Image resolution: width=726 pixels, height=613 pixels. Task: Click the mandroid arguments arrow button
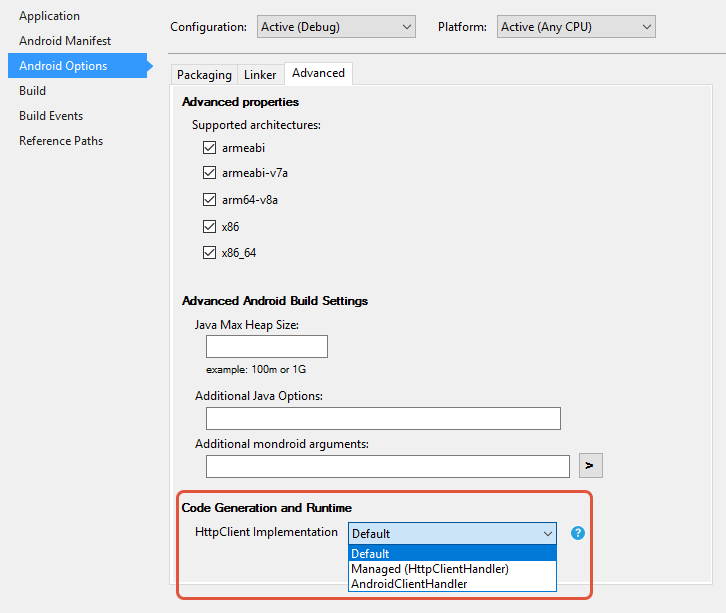pyautogui.click(x=590, y=465)
